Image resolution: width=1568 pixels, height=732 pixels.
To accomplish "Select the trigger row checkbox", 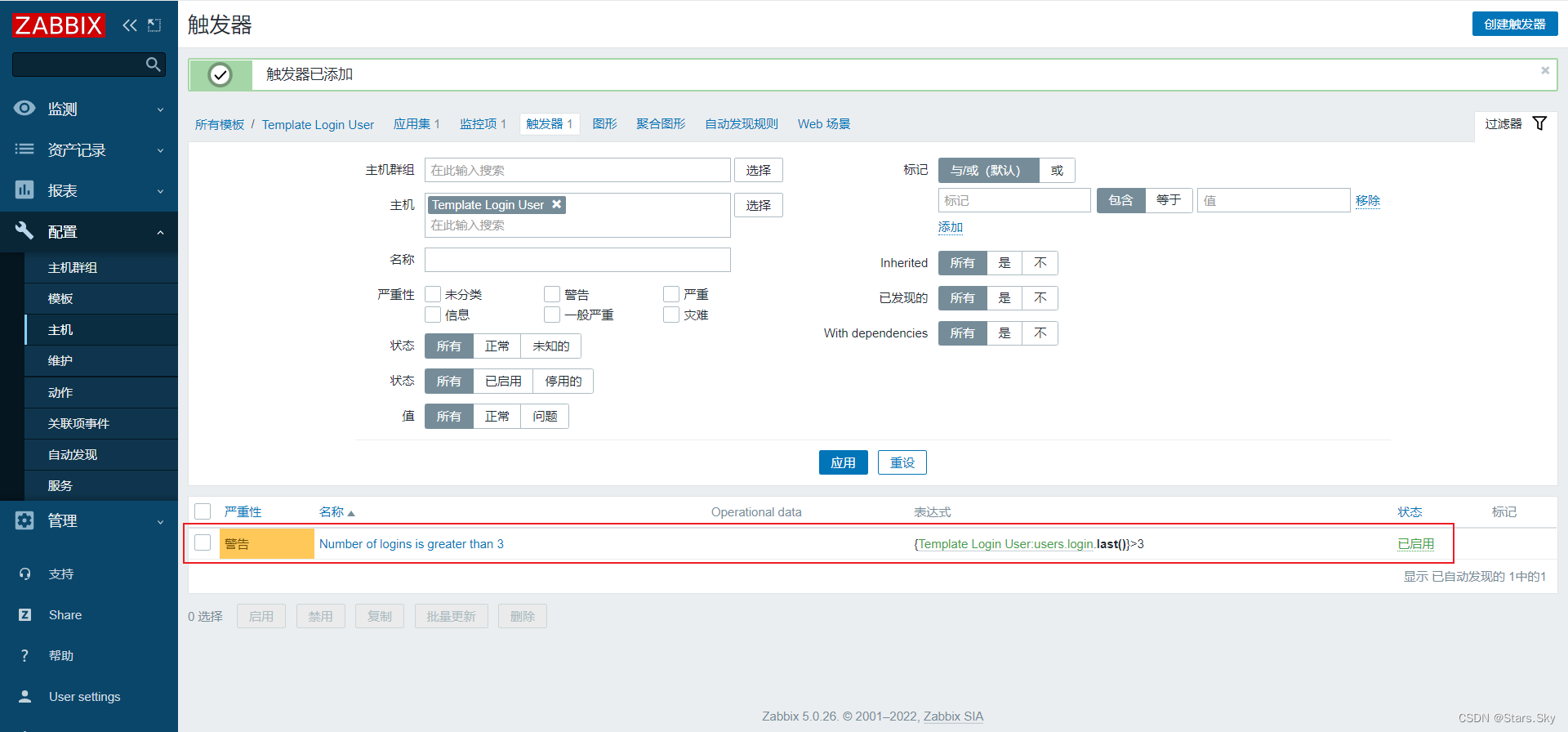I will point(203,543).
